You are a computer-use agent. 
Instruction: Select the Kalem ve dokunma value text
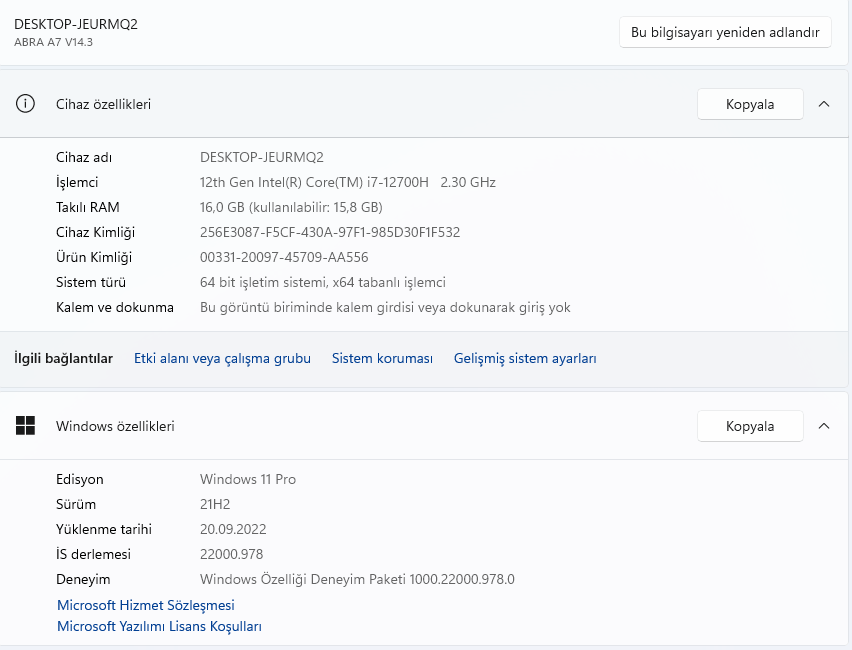(385, 307)
